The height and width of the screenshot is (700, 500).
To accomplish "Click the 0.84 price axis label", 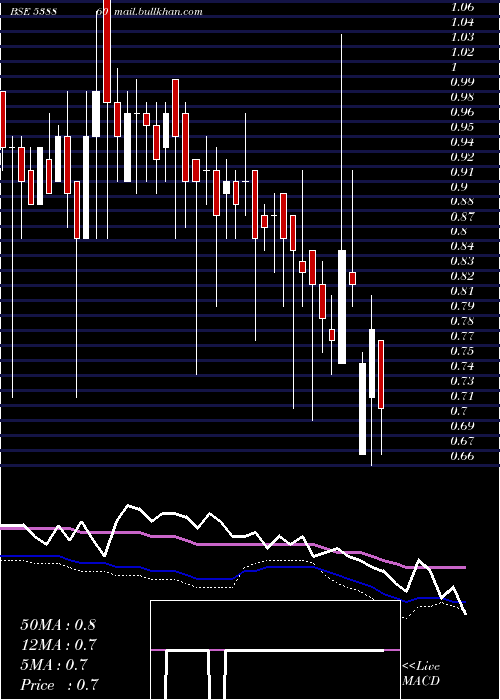I will (462, 246).
